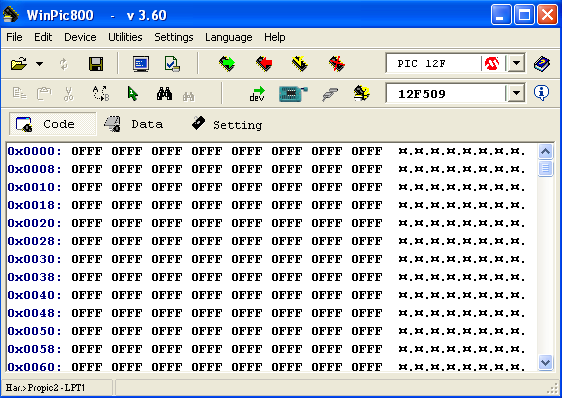
Task: Click the verify device yellow chip icon
Action: tap(300, 64)
